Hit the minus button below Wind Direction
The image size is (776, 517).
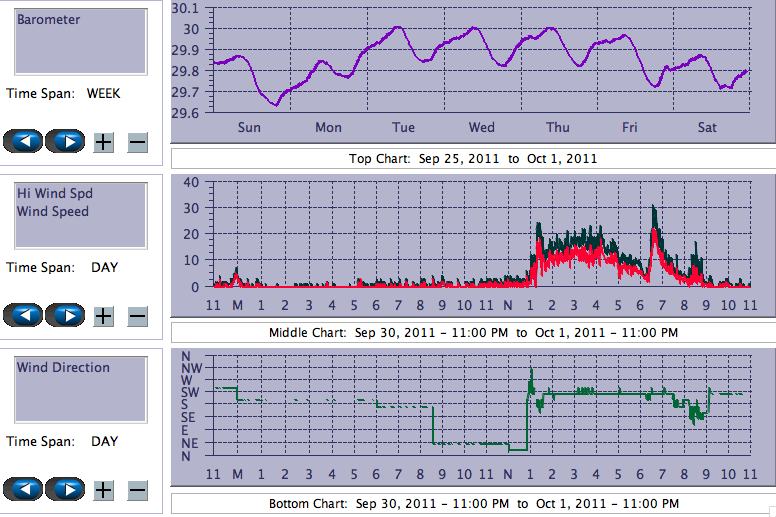(x=138, y=490)
